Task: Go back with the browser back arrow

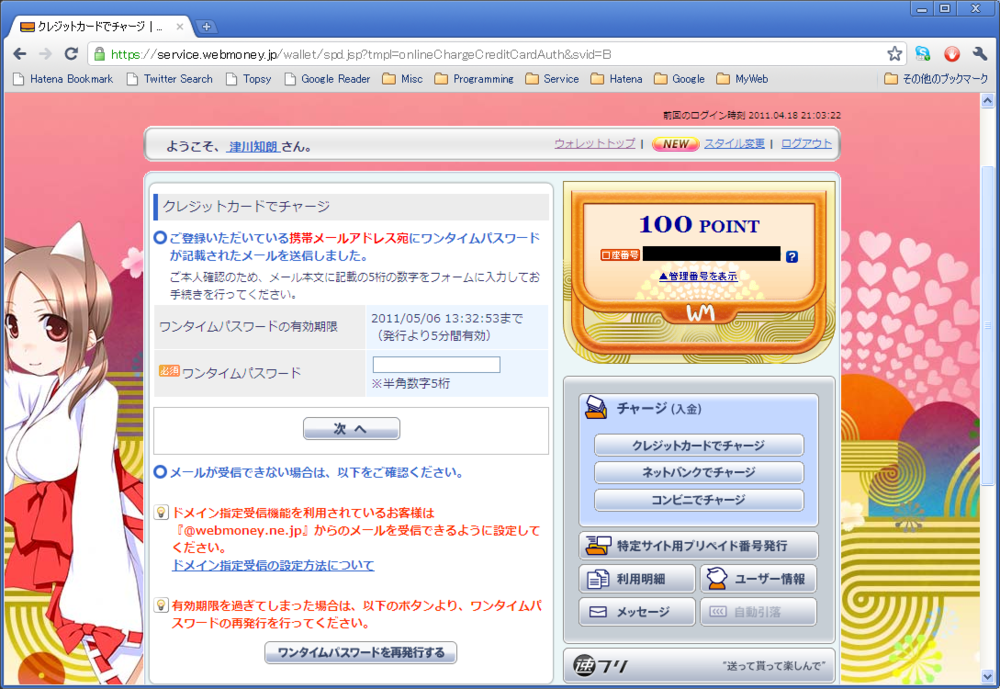Action: (20, 54)
